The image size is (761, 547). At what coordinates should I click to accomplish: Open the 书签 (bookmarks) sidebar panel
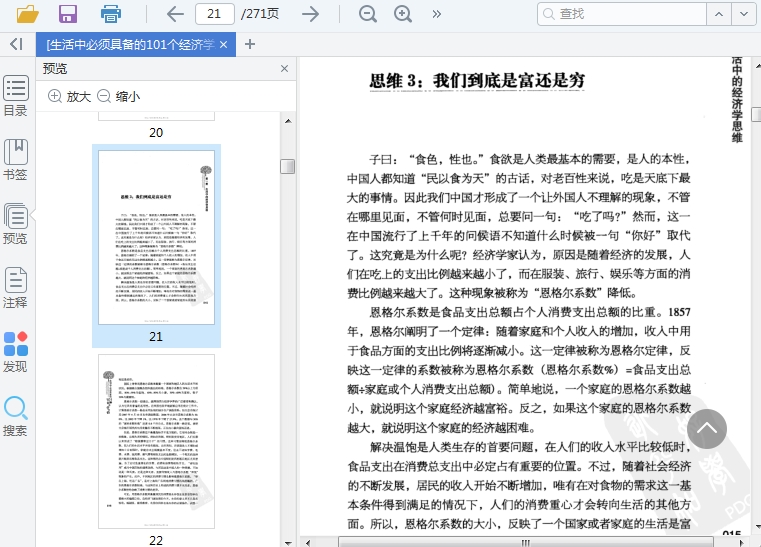[16, 159]
